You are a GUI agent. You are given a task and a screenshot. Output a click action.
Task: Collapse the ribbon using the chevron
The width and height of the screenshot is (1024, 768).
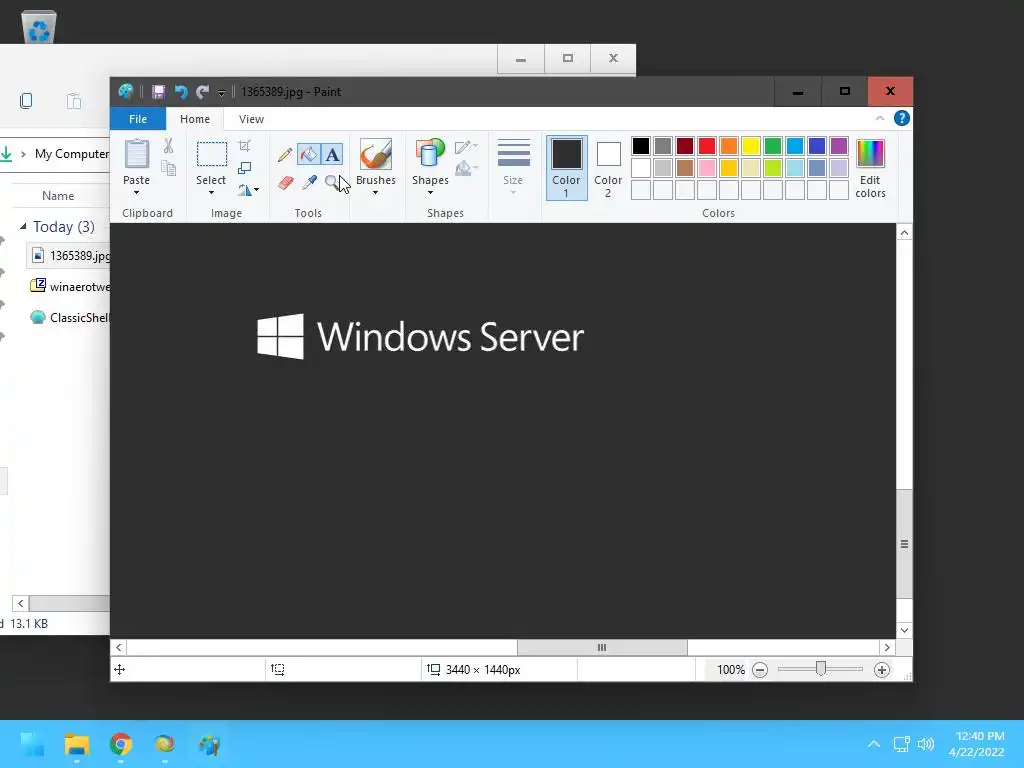(x=880, y=118)
